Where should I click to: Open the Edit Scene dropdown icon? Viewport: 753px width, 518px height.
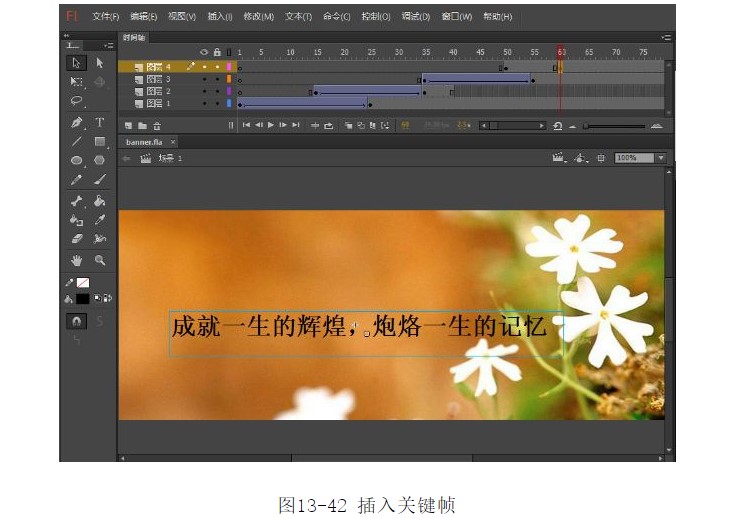click(x=559, y=158)
